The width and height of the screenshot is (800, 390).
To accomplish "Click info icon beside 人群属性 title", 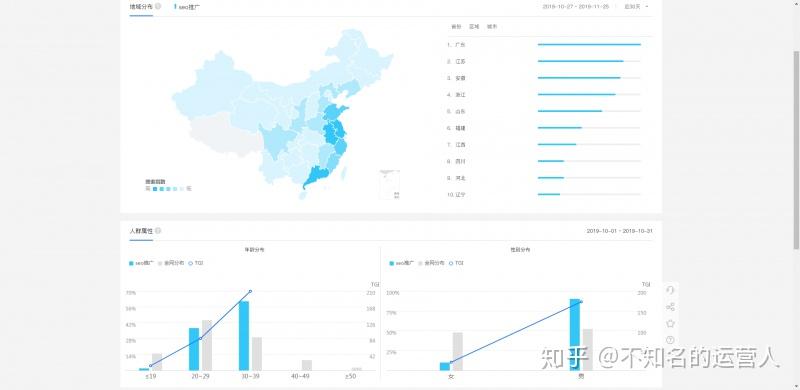I will 158,231.
